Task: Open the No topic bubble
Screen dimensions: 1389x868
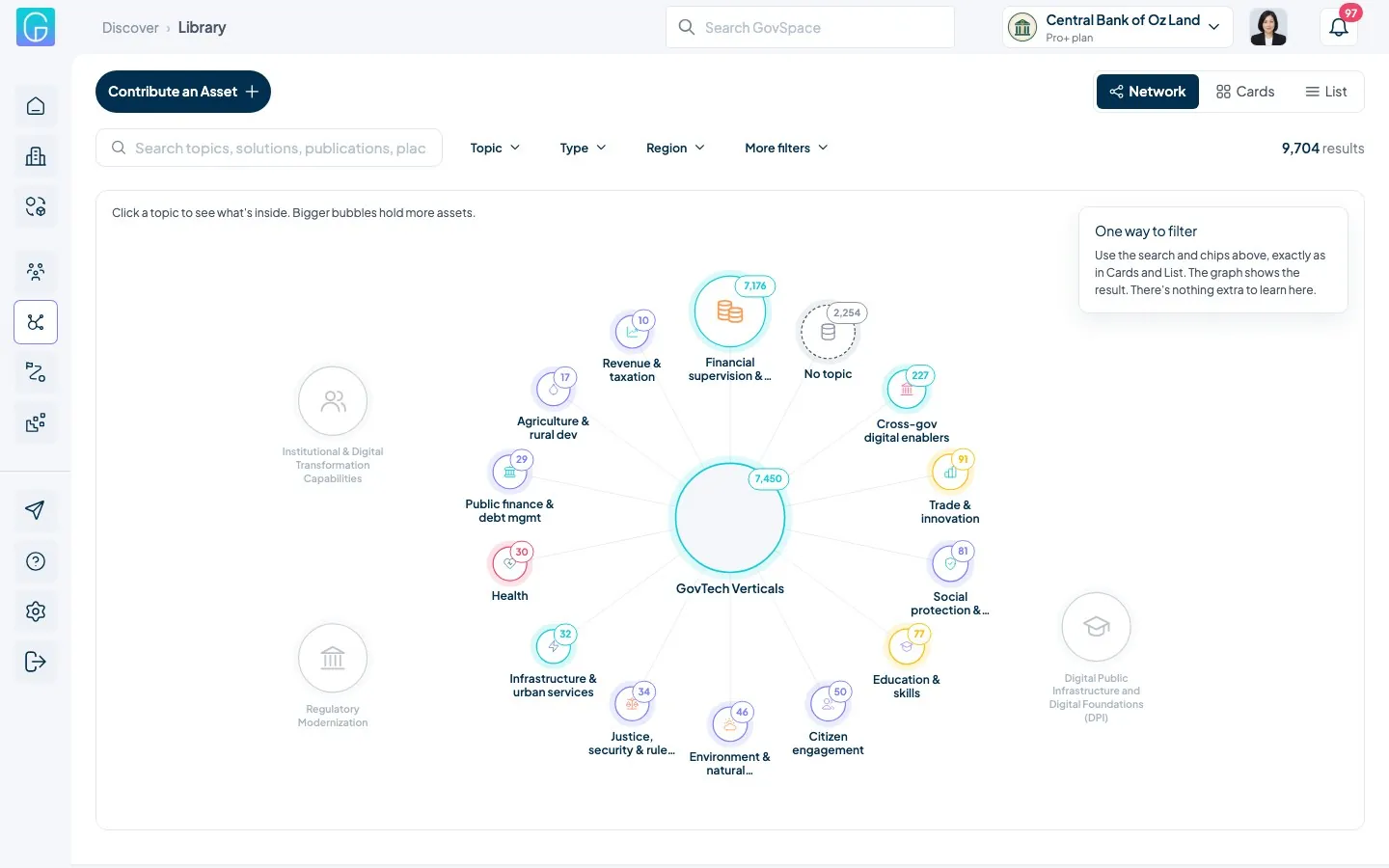Action: click(828, 332)
